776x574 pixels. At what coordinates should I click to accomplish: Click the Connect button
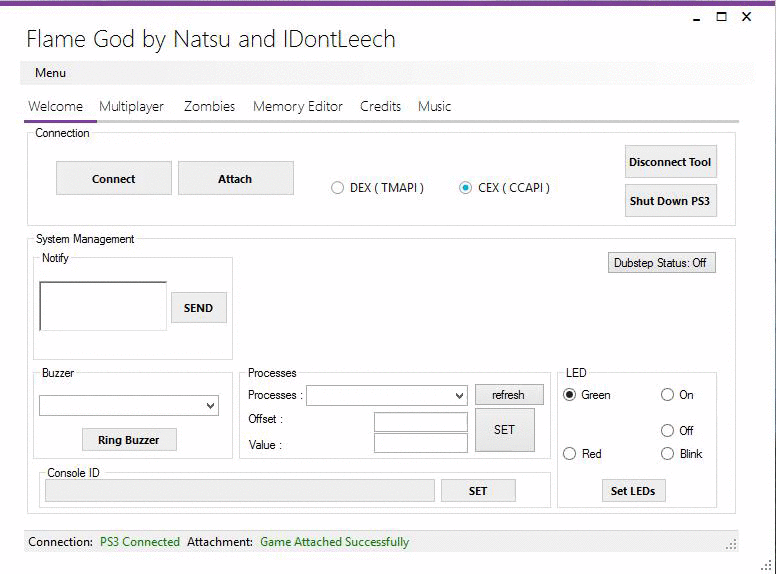(x=113, y=178)
